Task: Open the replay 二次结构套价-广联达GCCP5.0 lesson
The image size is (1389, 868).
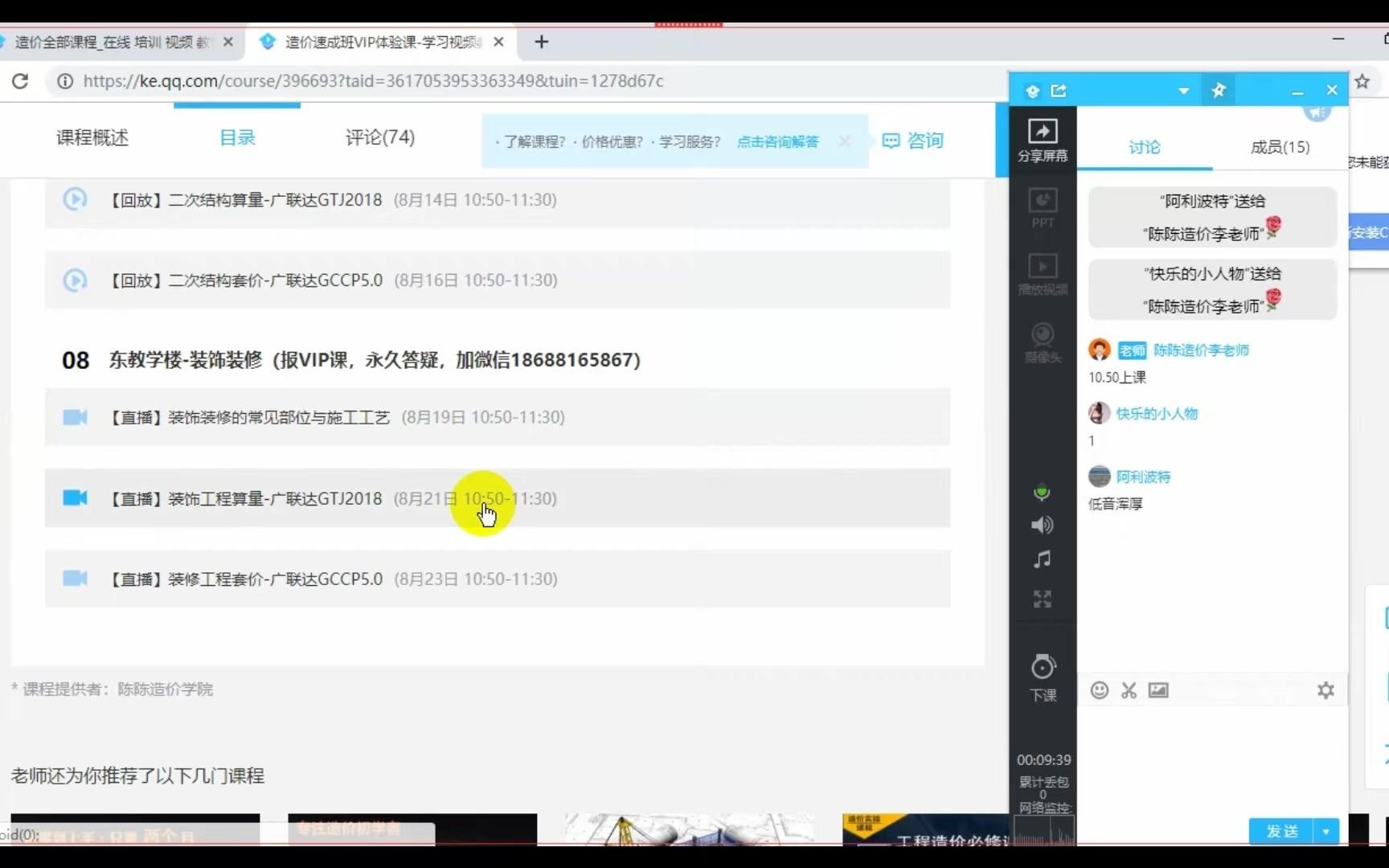Action: point(498,280)
